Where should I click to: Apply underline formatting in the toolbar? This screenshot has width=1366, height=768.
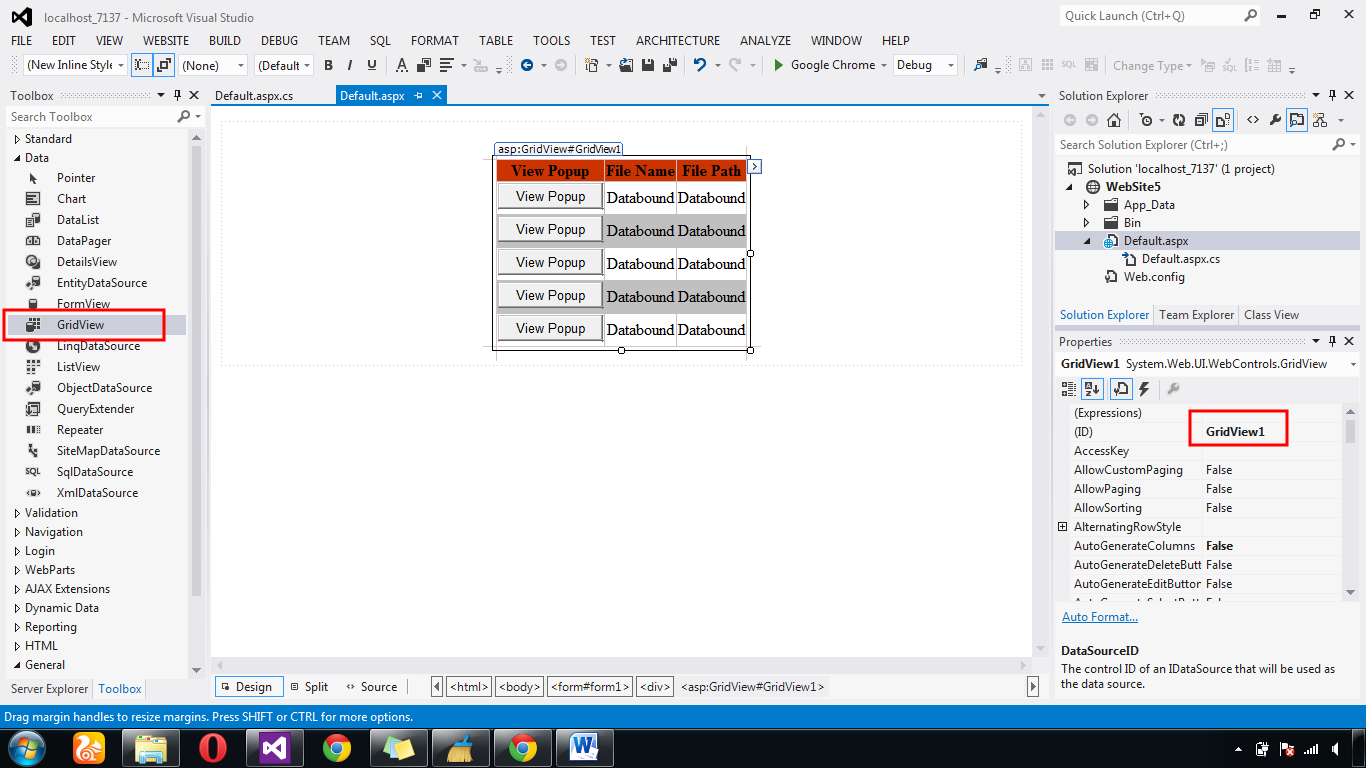372,65
